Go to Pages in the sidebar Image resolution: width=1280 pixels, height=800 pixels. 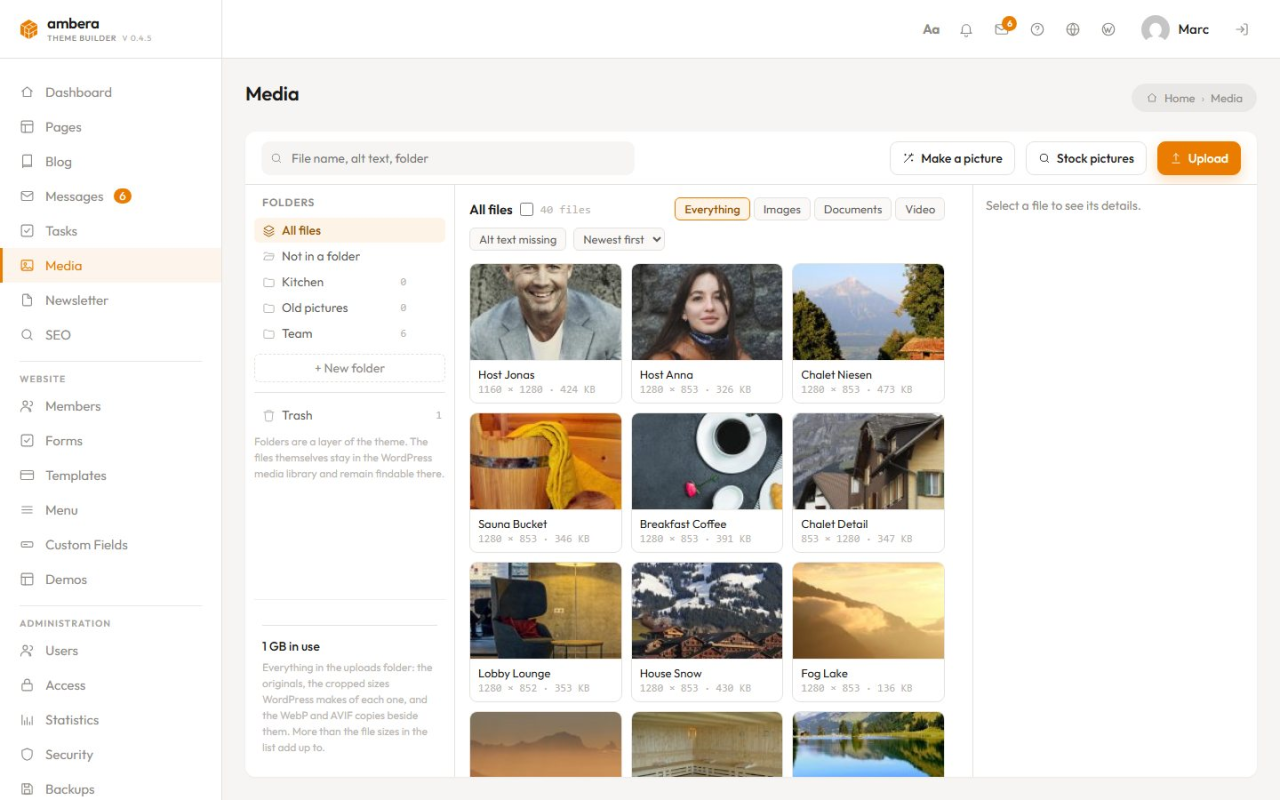[x=110, y=127]
